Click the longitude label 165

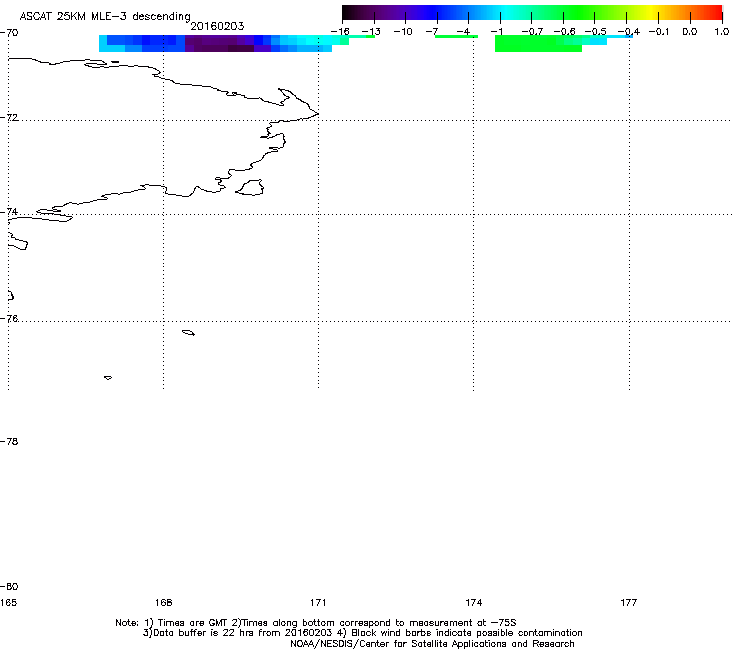coord(8,602)
